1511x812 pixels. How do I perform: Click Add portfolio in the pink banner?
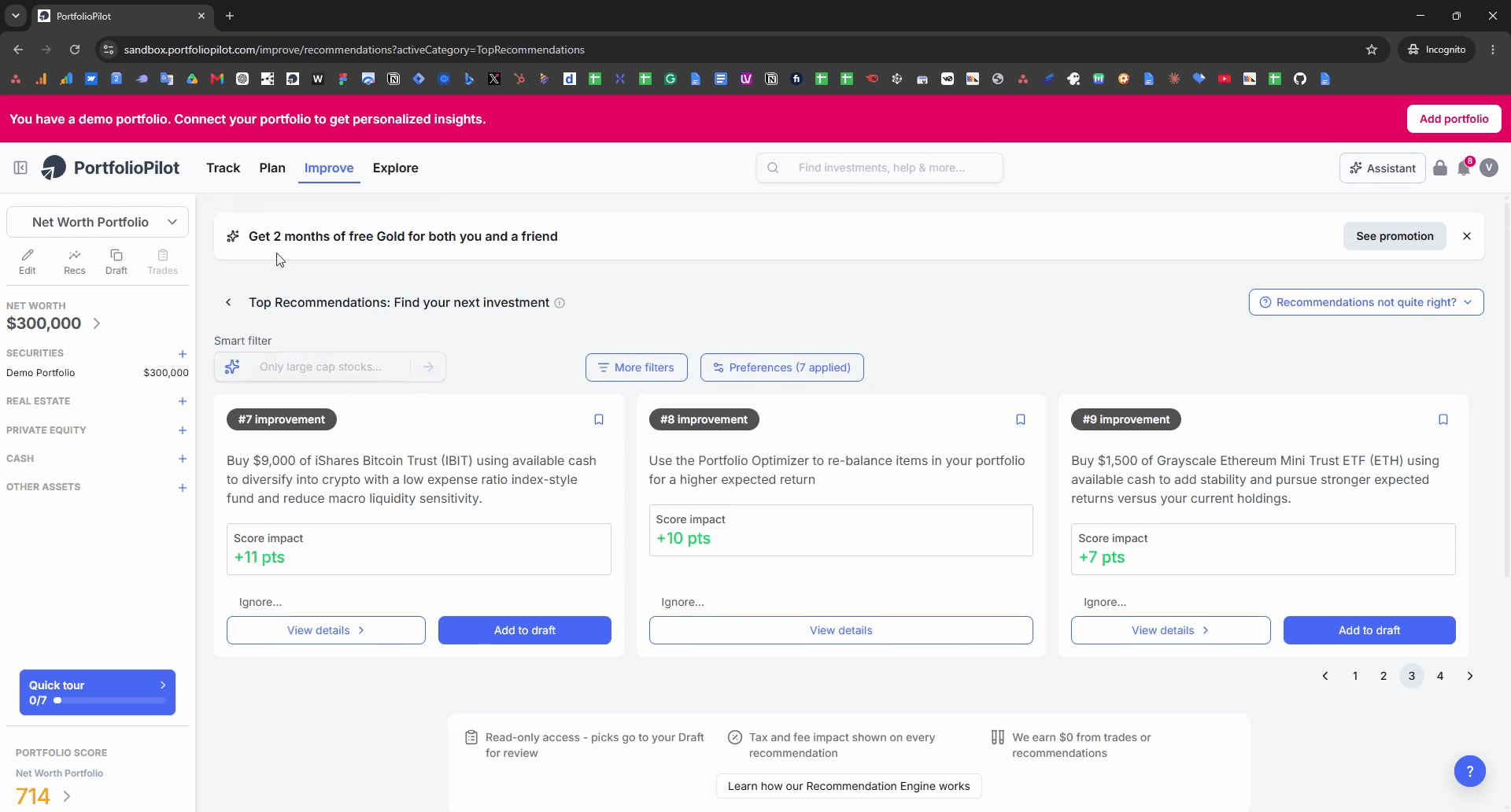point(1454,119)
